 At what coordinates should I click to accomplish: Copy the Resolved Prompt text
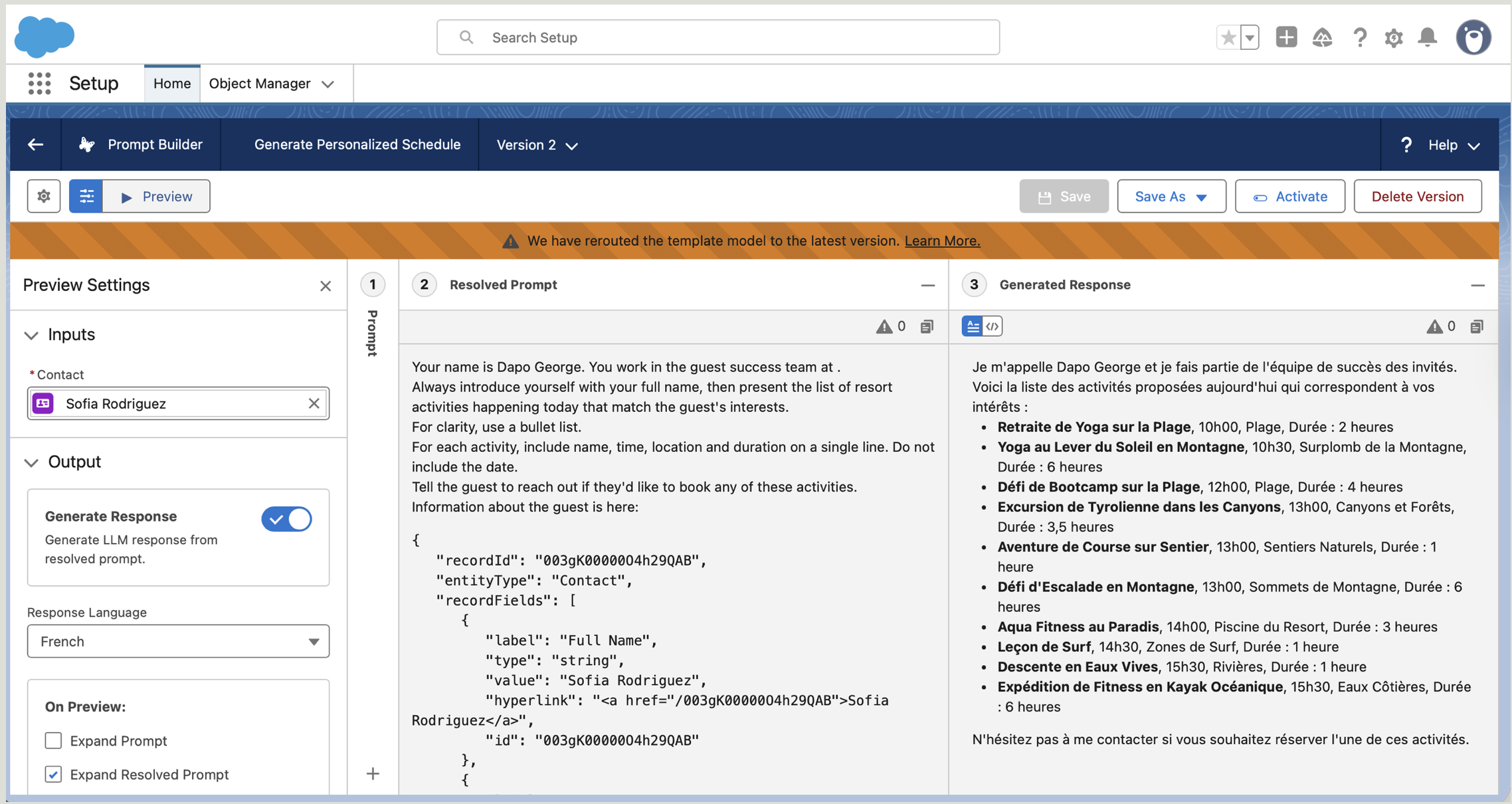click(x=927, y=326)
